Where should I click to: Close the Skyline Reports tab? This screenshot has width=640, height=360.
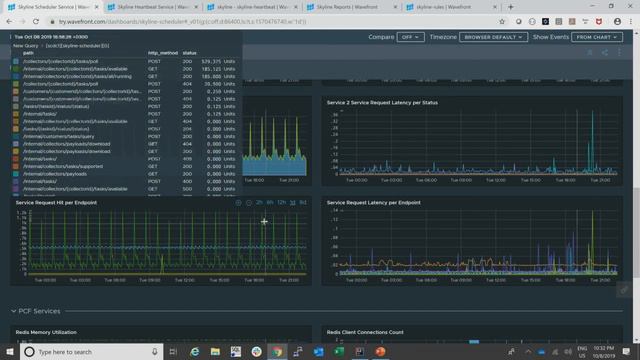tap(395, 7)
